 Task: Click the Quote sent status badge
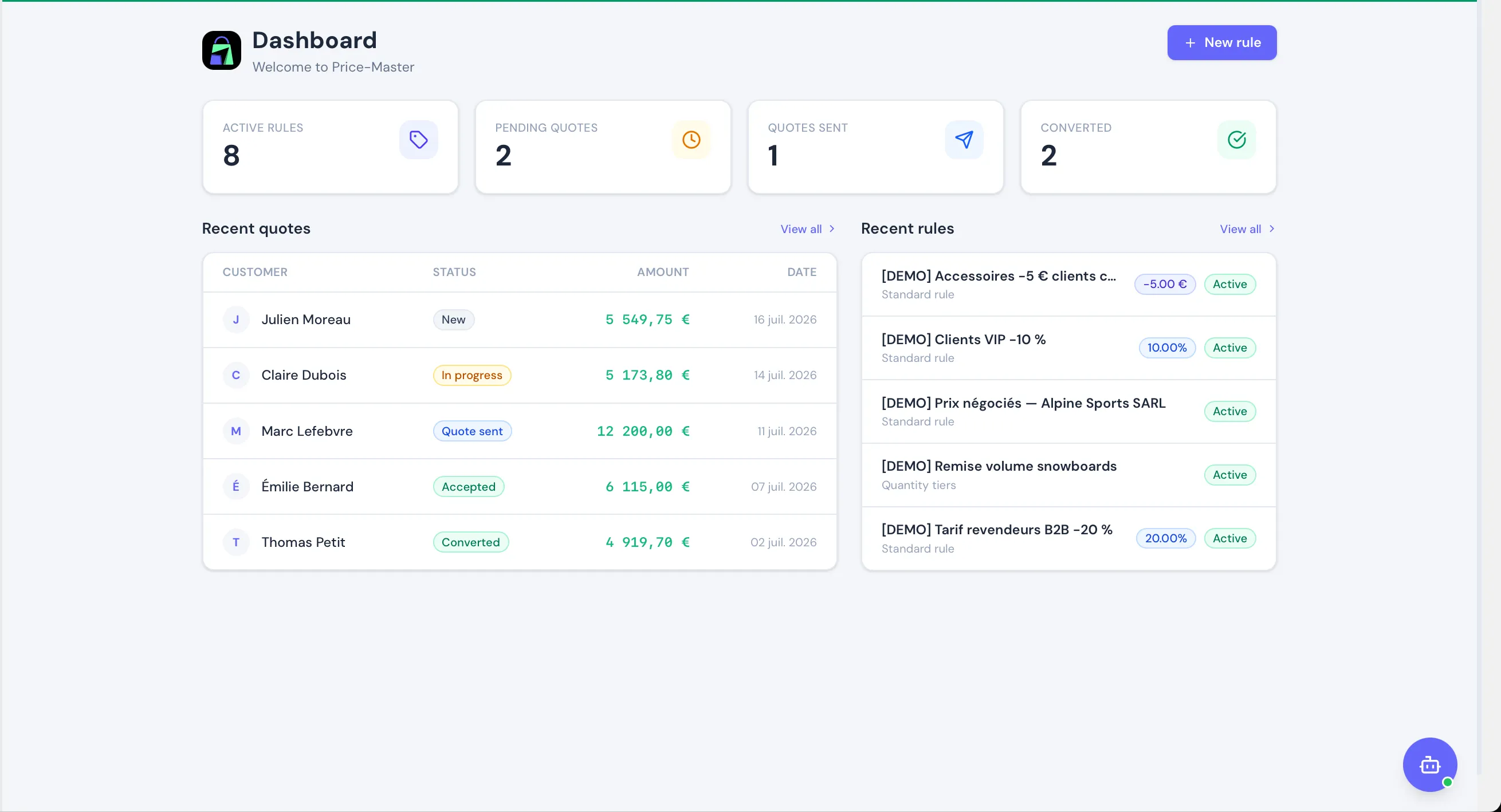click(x=472, y=431)
